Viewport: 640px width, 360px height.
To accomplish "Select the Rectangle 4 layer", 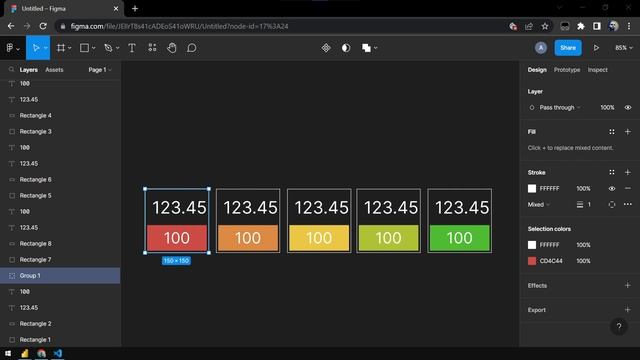I will click(60, 116).
